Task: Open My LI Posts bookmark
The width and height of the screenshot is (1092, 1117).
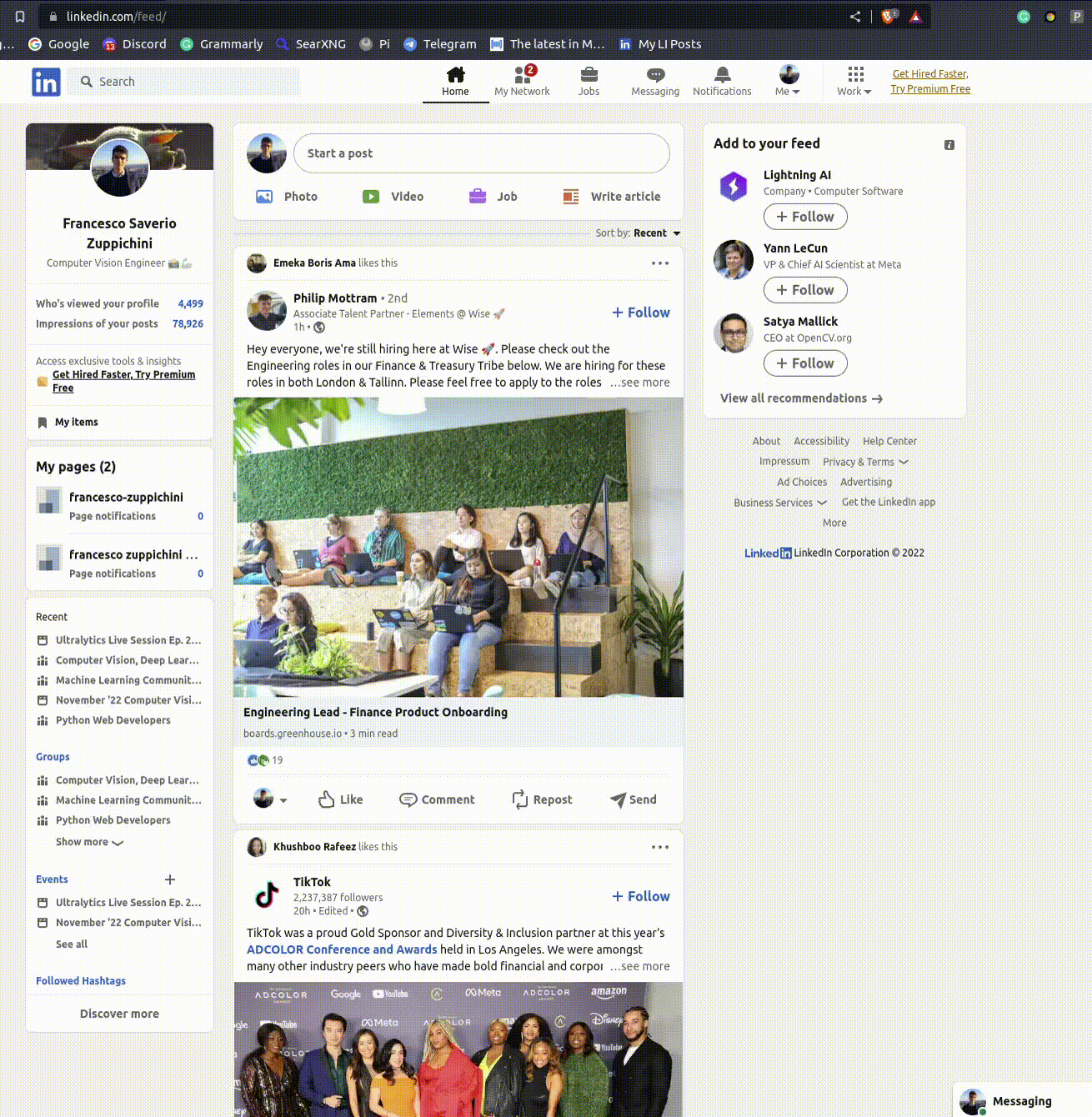Action: (x=660, y=44)
